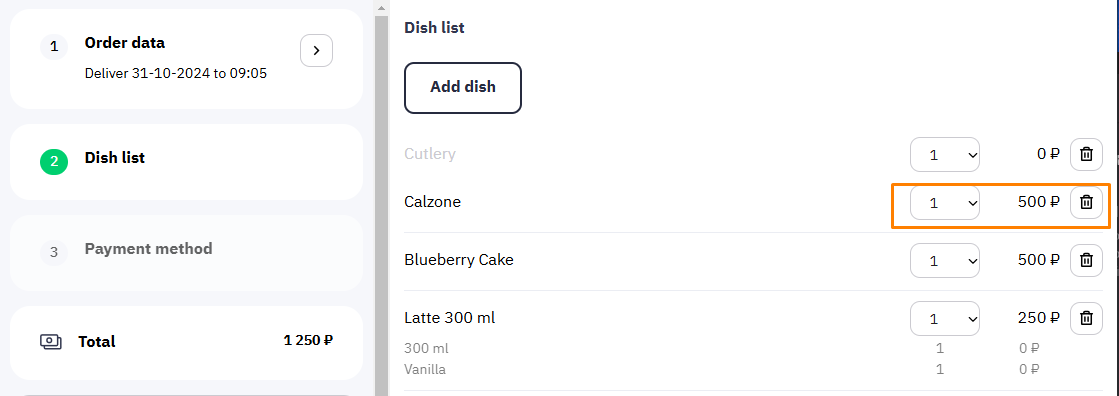Click the Calzone dish name
This screenshot has width=1119, height=396.
pyautogui.click(x=432, y=202)
